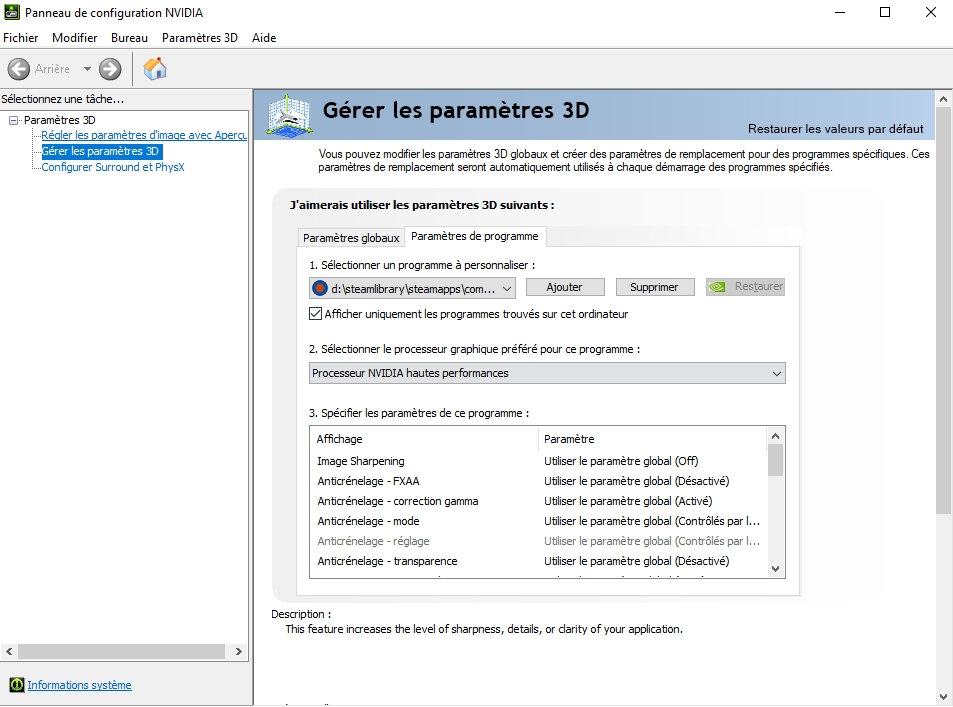Click the settings list scroll down arrow
The height and width of the screenshot is (707, 953).
tap(776, 569)
